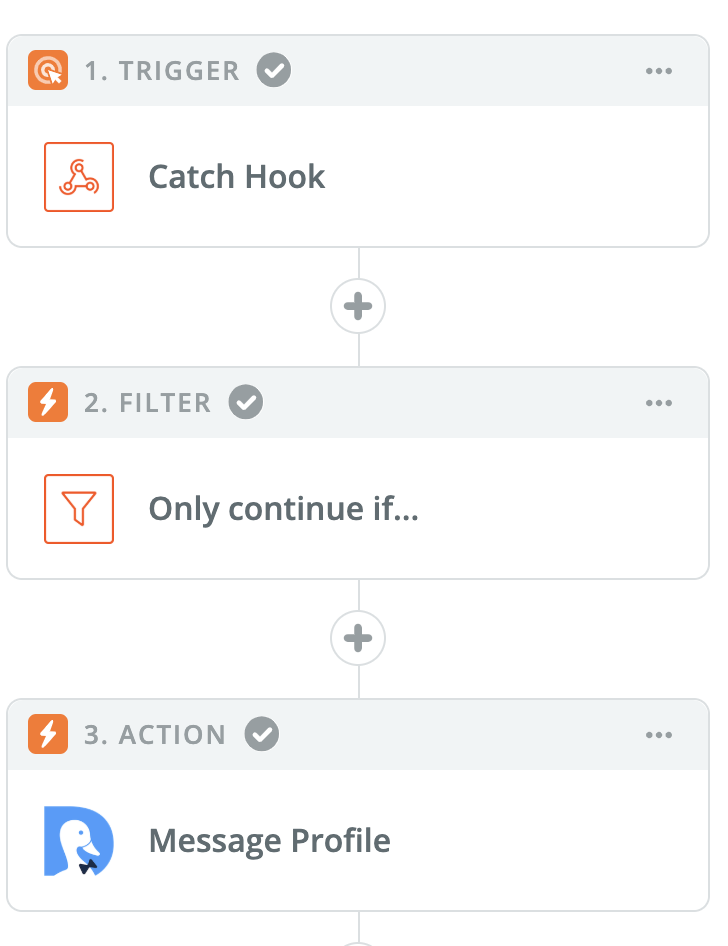Select the 2. FILTER header label
Viewport: 728px width, 946px height.
(x=148, y=402)
